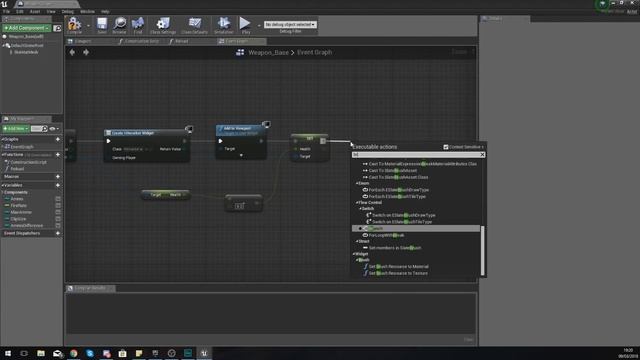The height and width of the screenshot is (360, 640).
Task: Click the Find toolbar icon
Action: (x=138, y=25)
